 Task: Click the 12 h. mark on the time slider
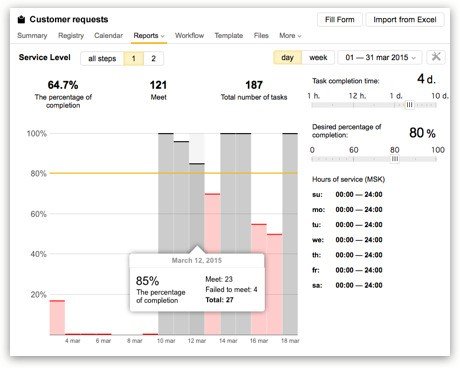click(x=357, y=96)
